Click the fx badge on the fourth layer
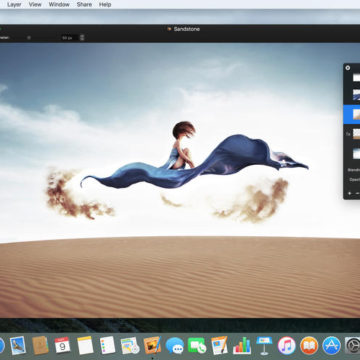Image resolution: width=360 pixels, height=360 pixels. 348,134
